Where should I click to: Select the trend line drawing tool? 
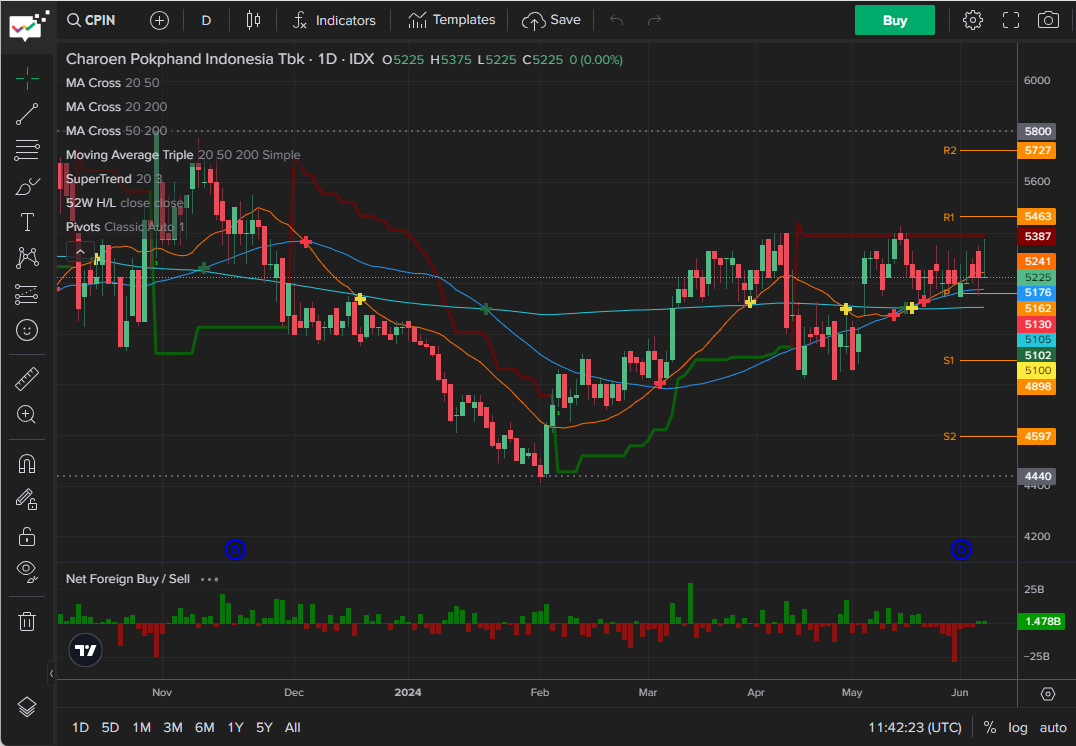tap(27, 114)
